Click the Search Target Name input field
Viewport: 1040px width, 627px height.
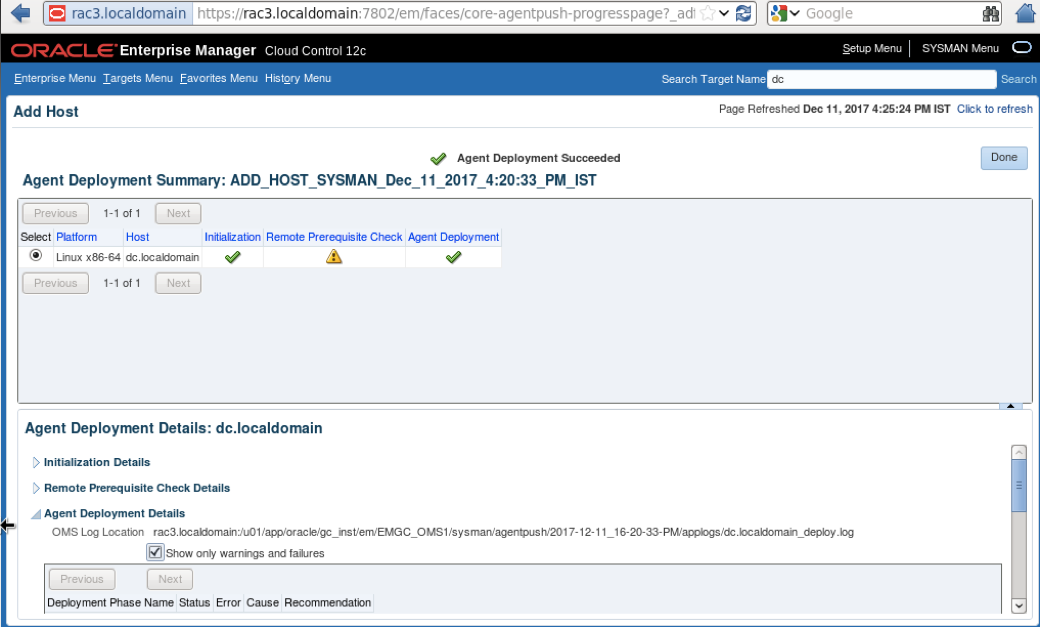click(x=881, y=78)
